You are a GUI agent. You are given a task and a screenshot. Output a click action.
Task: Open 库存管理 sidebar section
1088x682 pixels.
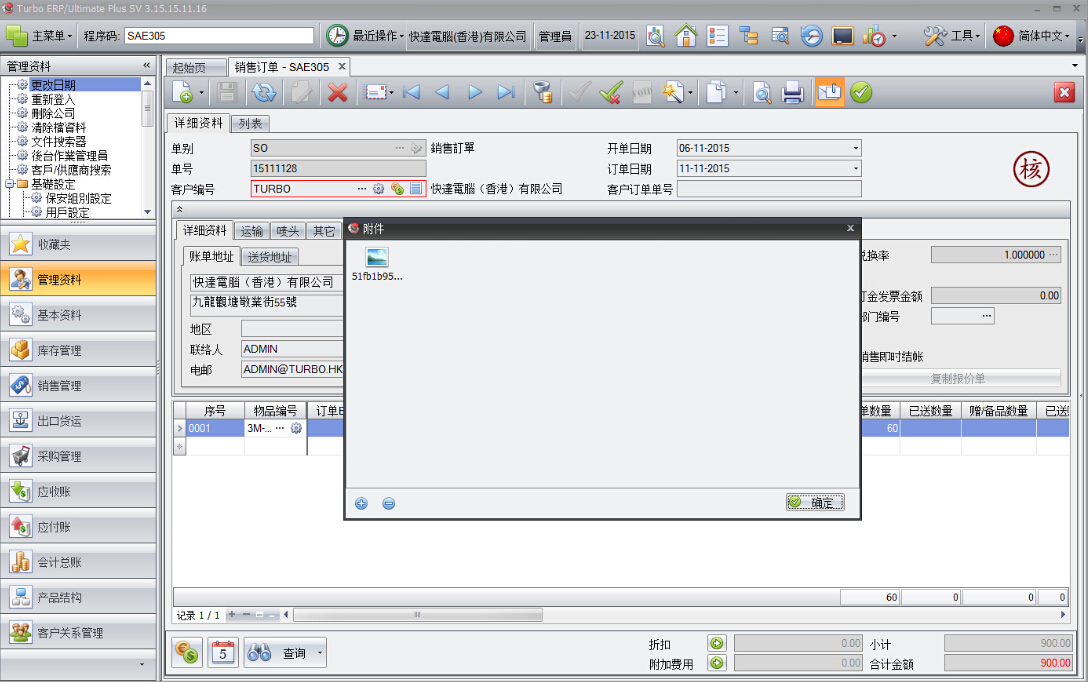[78, 350]
